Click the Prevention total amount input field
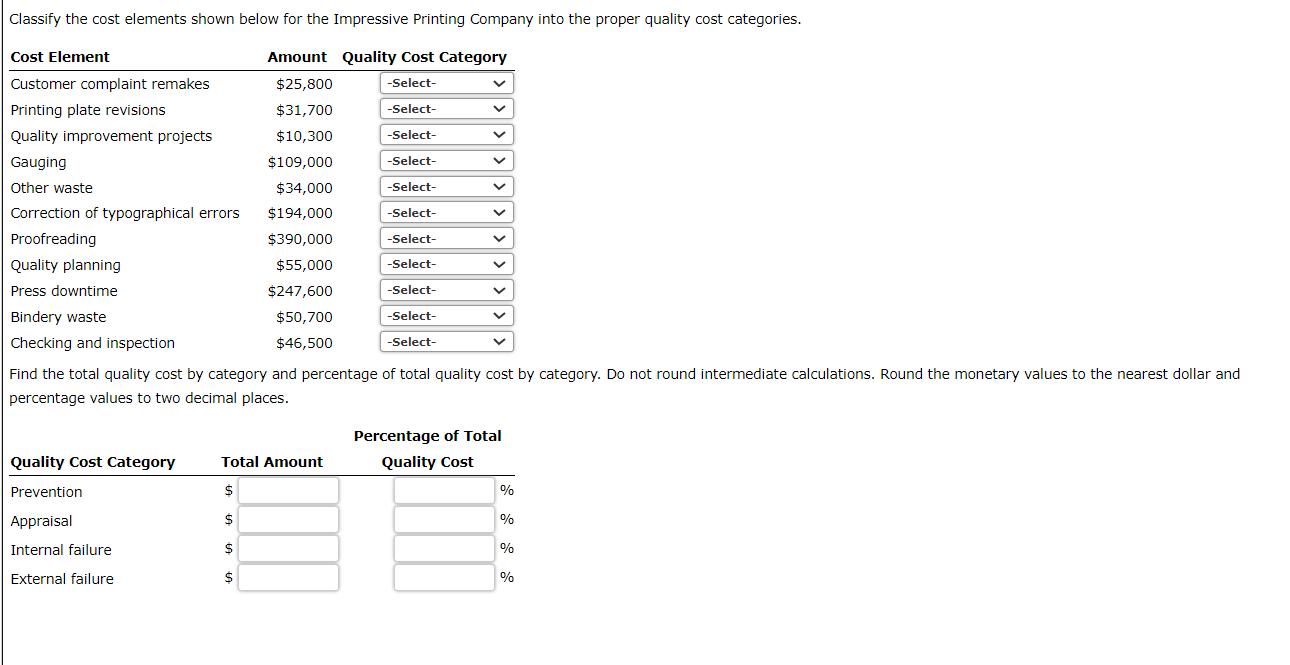 point(288,490)
